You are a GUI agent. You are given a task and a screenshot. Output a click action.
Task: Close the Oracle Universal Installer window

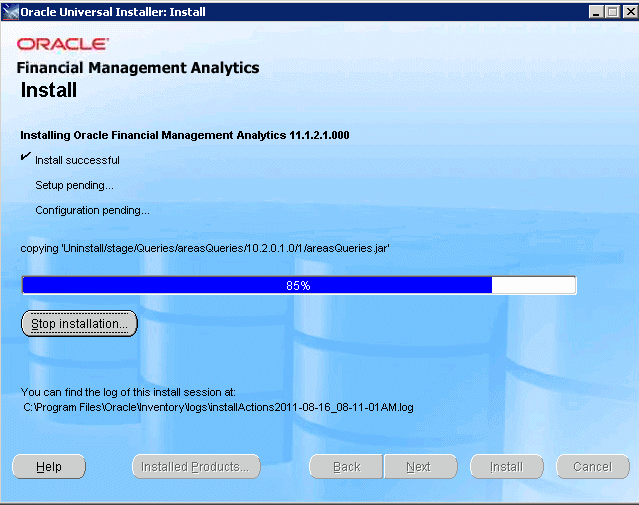tap(630, 12)
